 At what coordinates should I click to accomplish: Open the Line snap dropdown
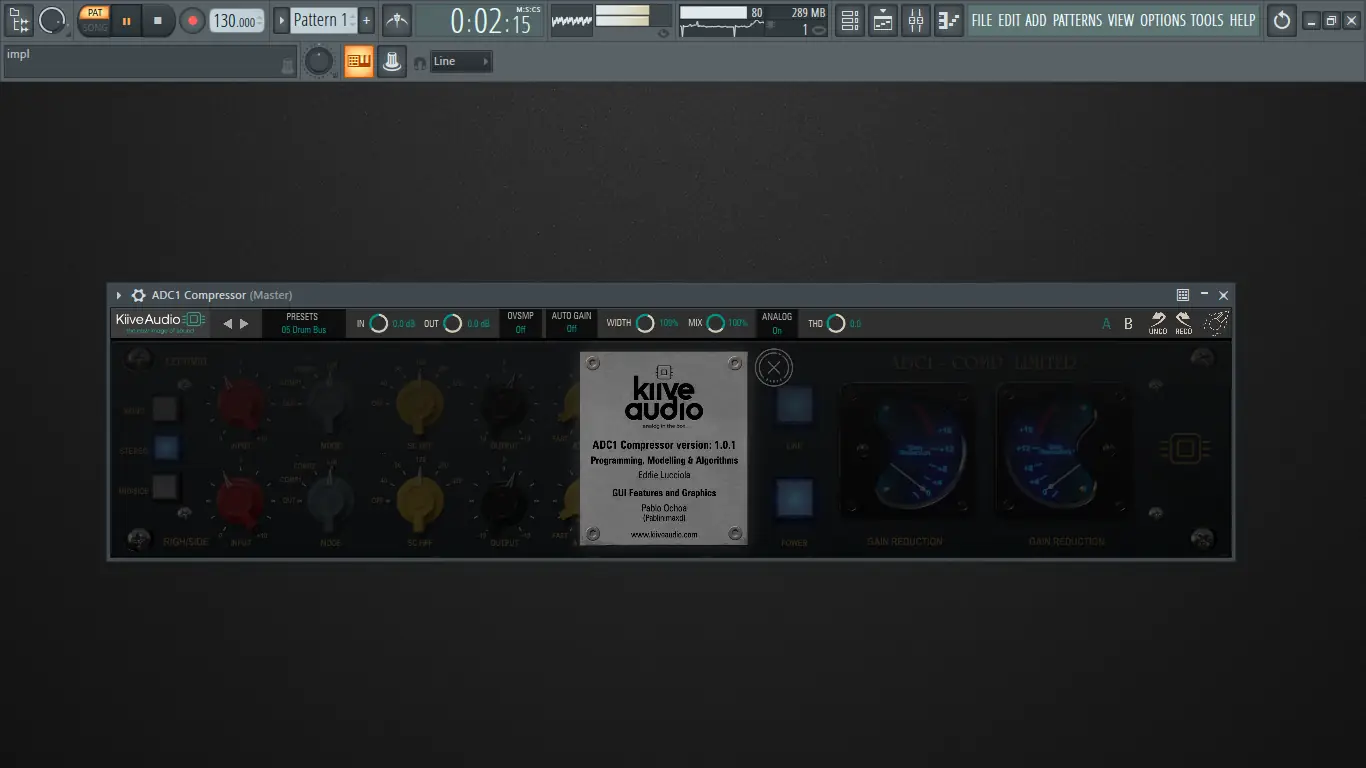461,61
